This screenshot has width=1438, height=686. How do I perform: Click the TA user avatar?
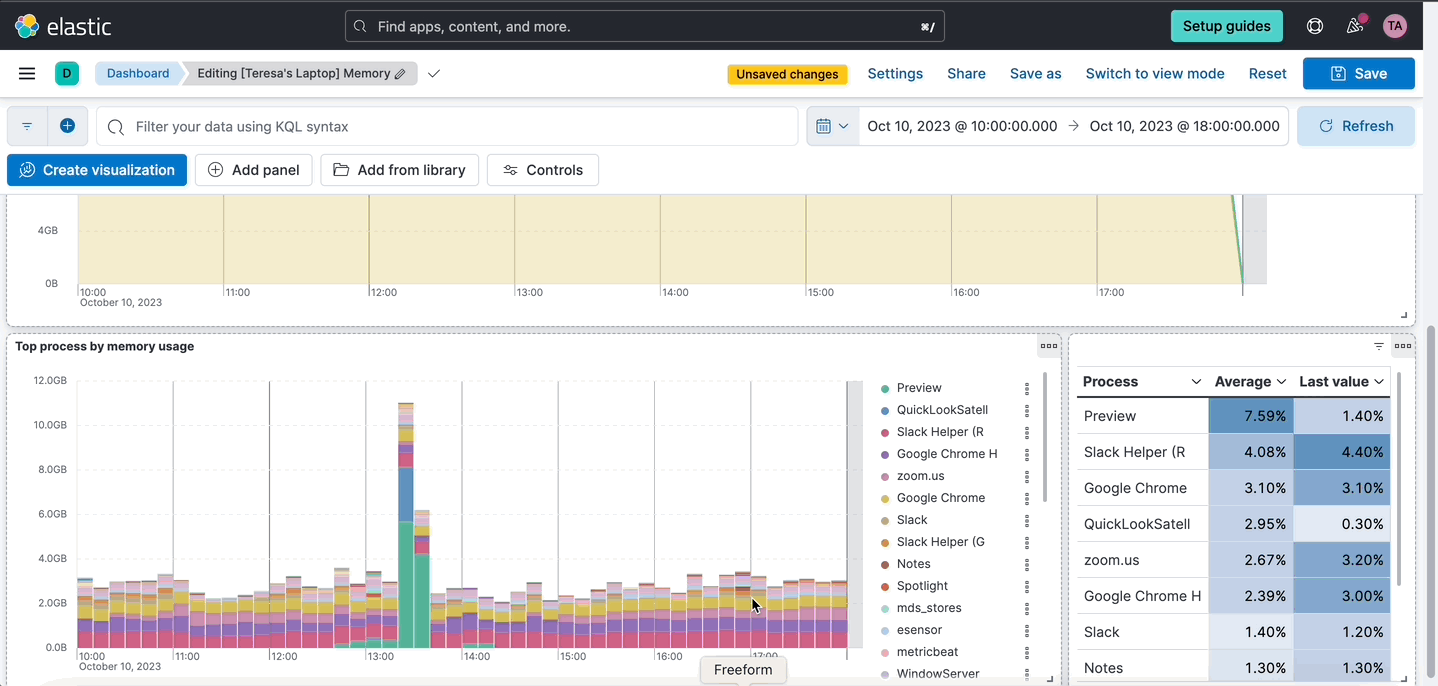(x=1394, y=26)
